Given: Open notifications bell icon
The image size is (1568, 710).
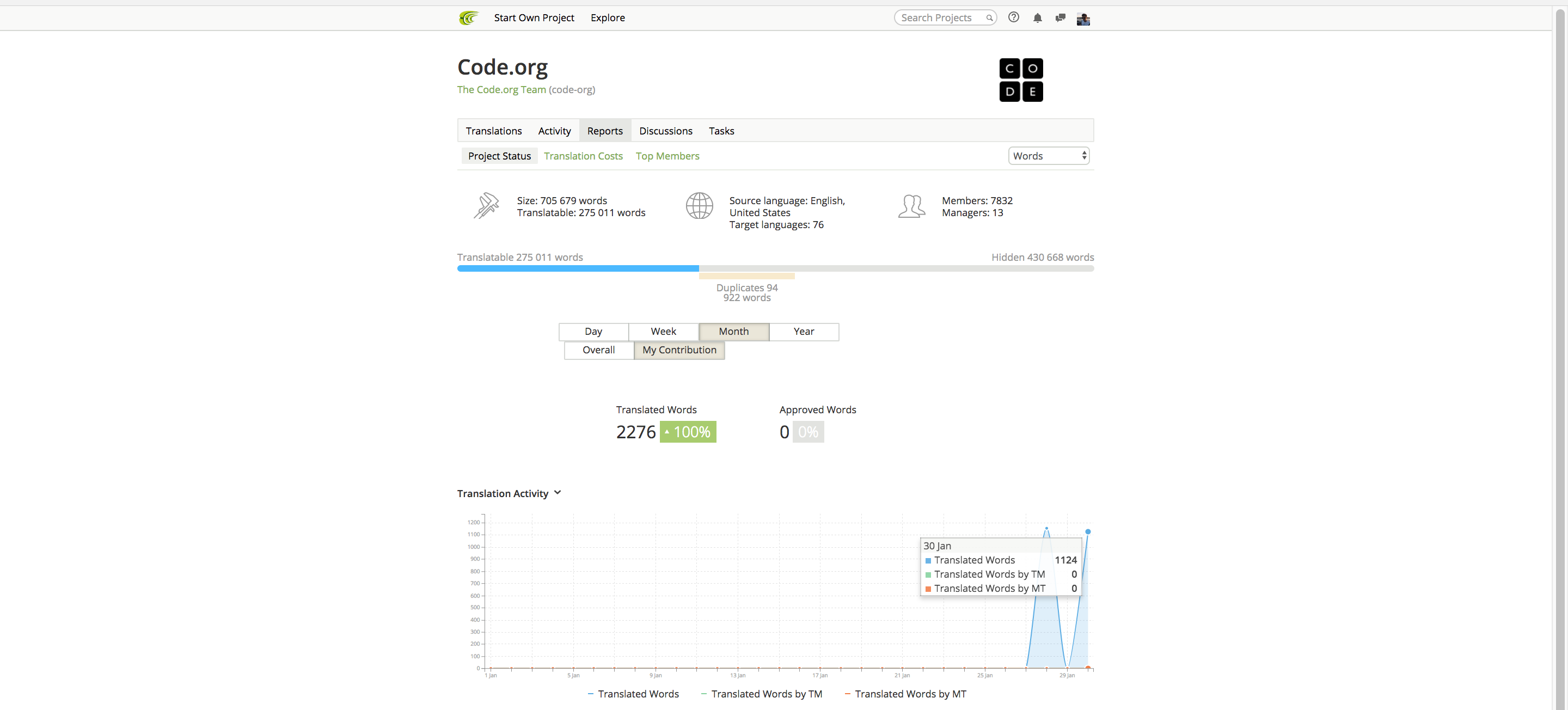Looking at the screenshot, I should point(1037,17).
